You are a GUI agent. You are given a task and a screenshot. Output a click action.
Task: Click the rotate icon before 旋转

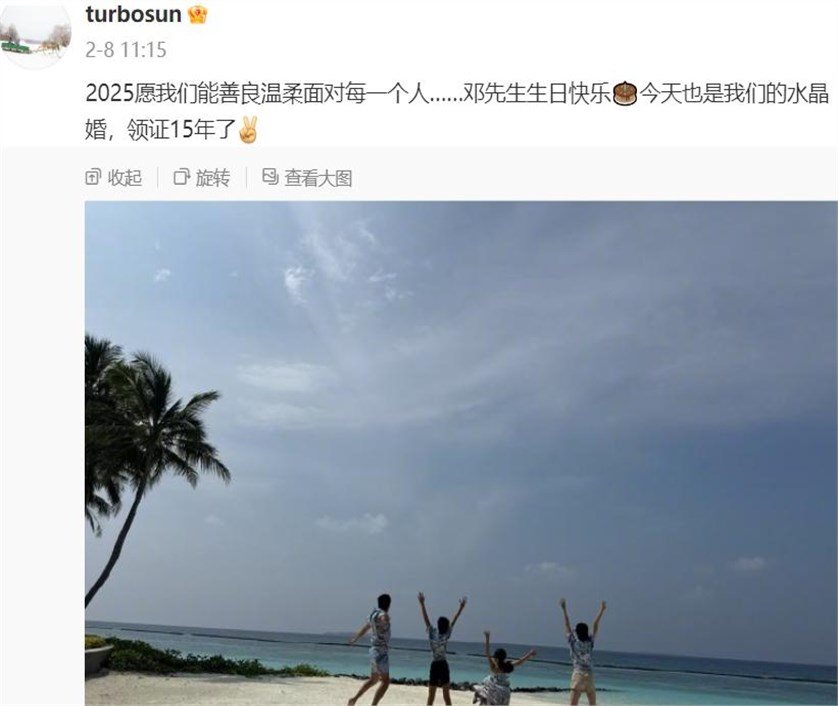point(182,177)
